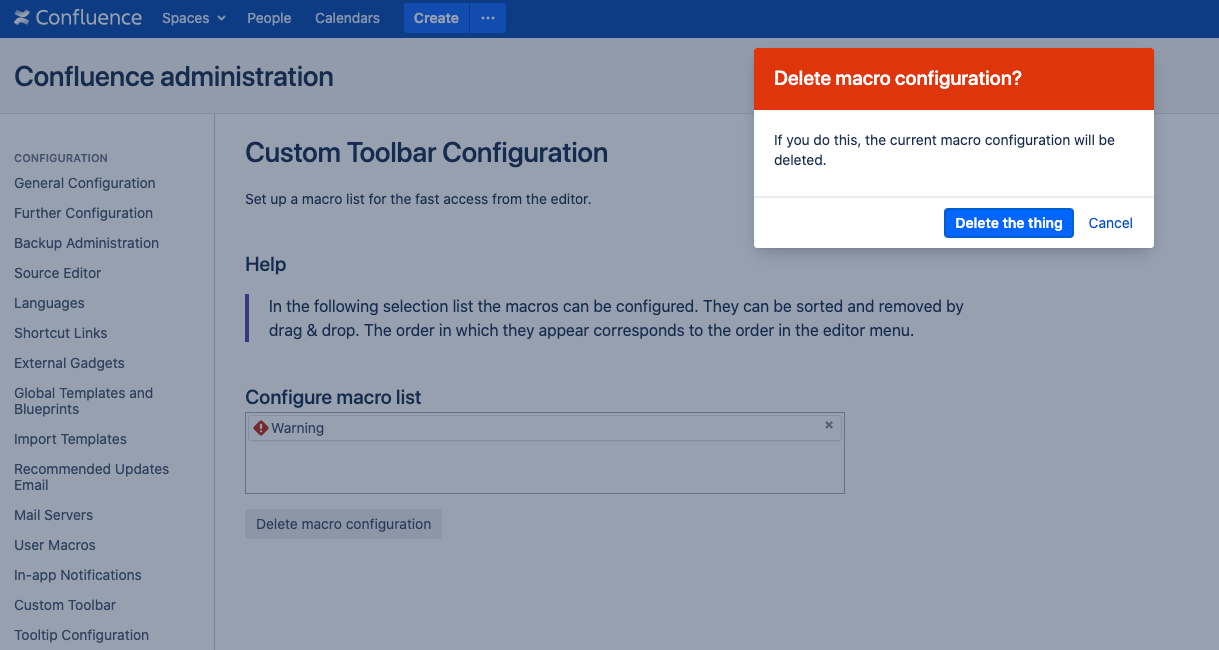This screenshot has height=650, width=1219.
Task: Click the Confluence logo icon
Action: (22, 18)
